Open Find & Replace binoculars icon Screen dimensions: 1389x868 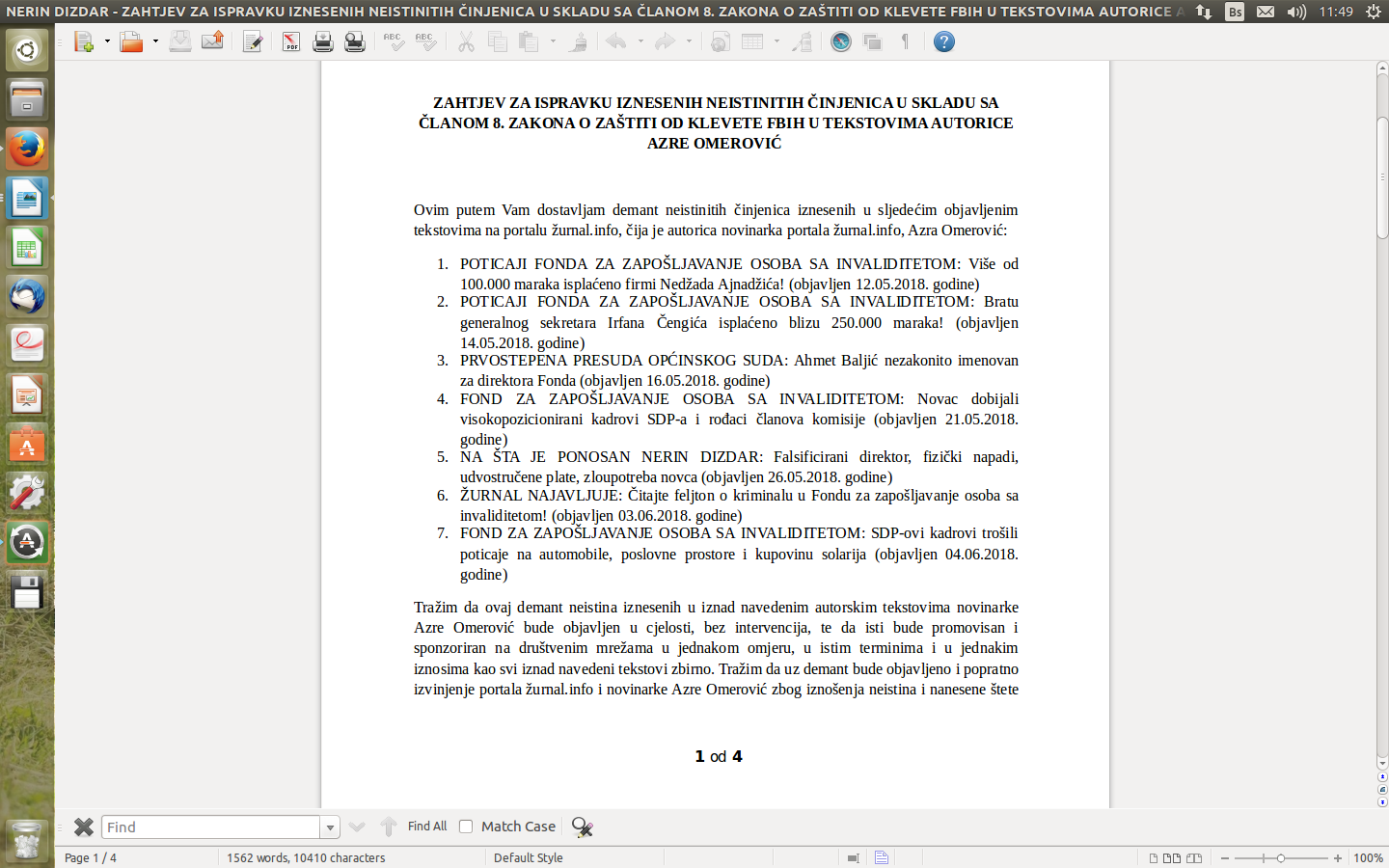[582, 827]
